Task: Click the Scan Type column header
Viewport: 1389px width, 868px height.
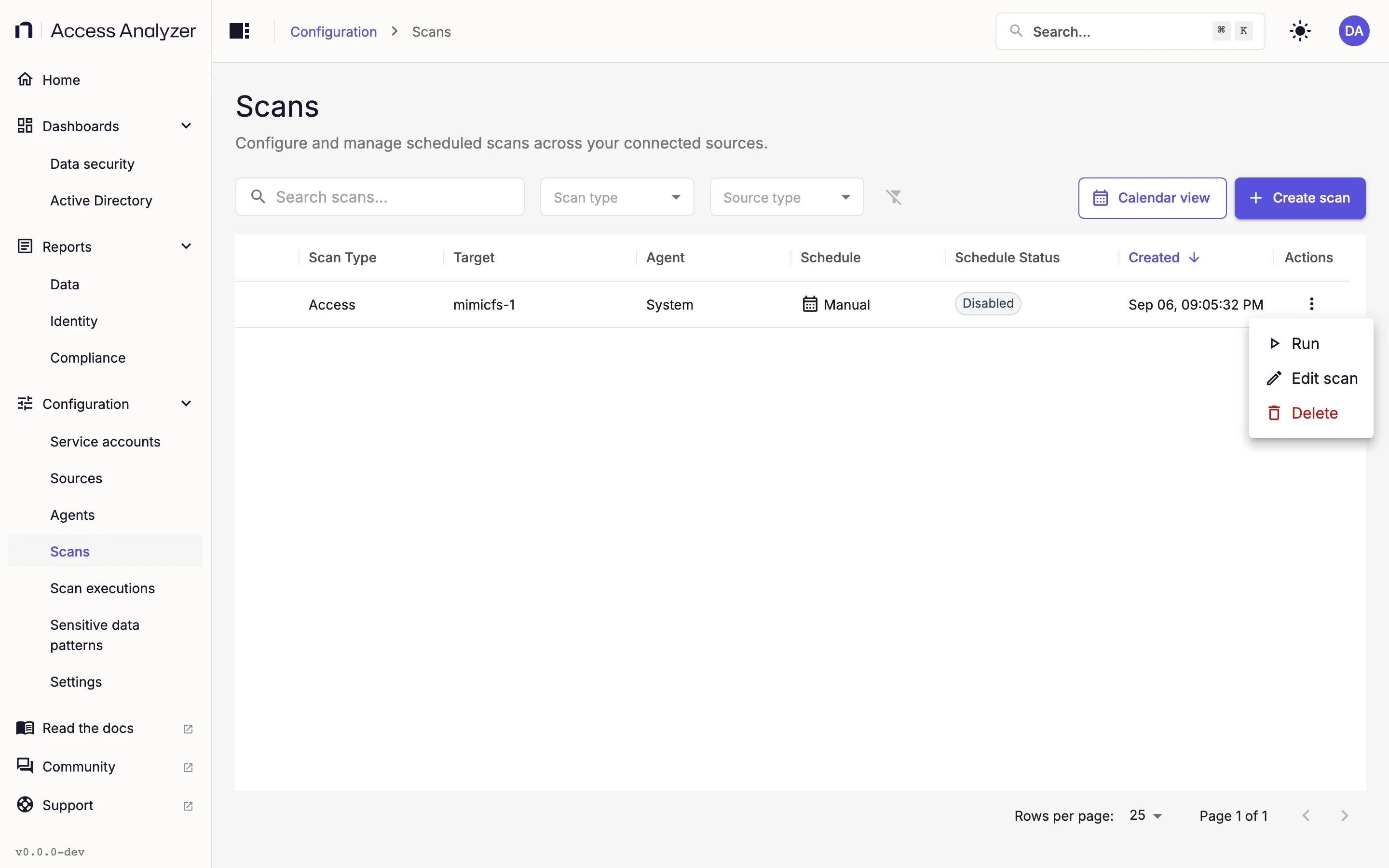Action: click(342, 258)
